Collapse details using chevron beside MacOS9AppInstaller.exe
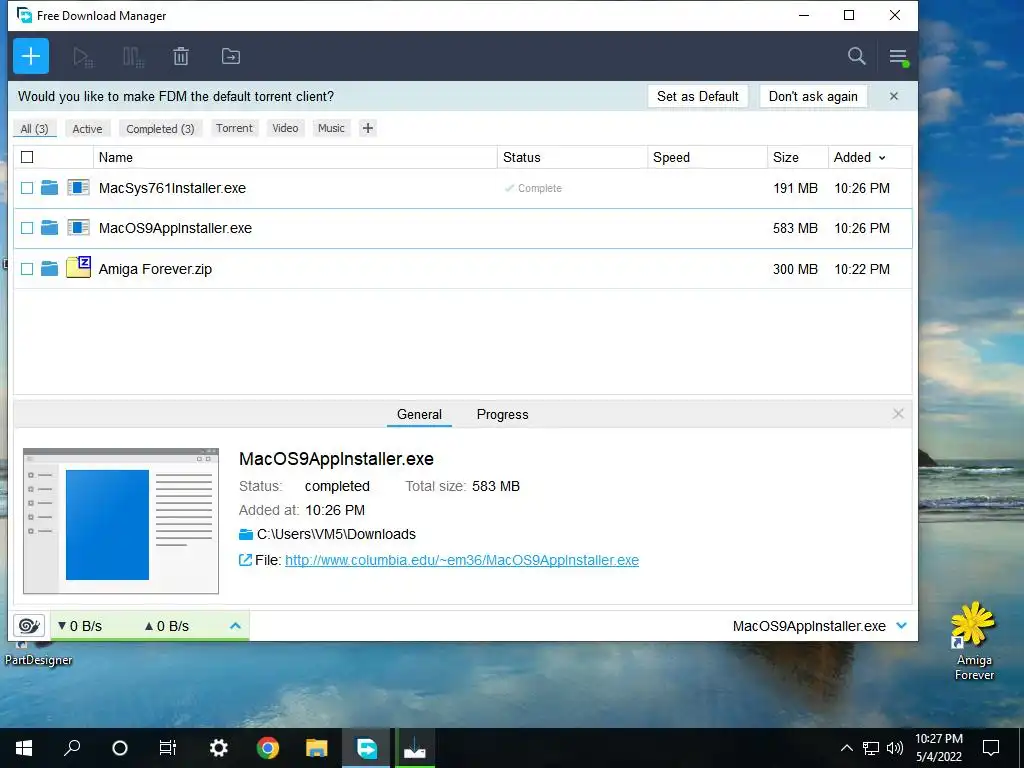The height and width of the screenshot is (768, 1024). [x=902, y=626]
